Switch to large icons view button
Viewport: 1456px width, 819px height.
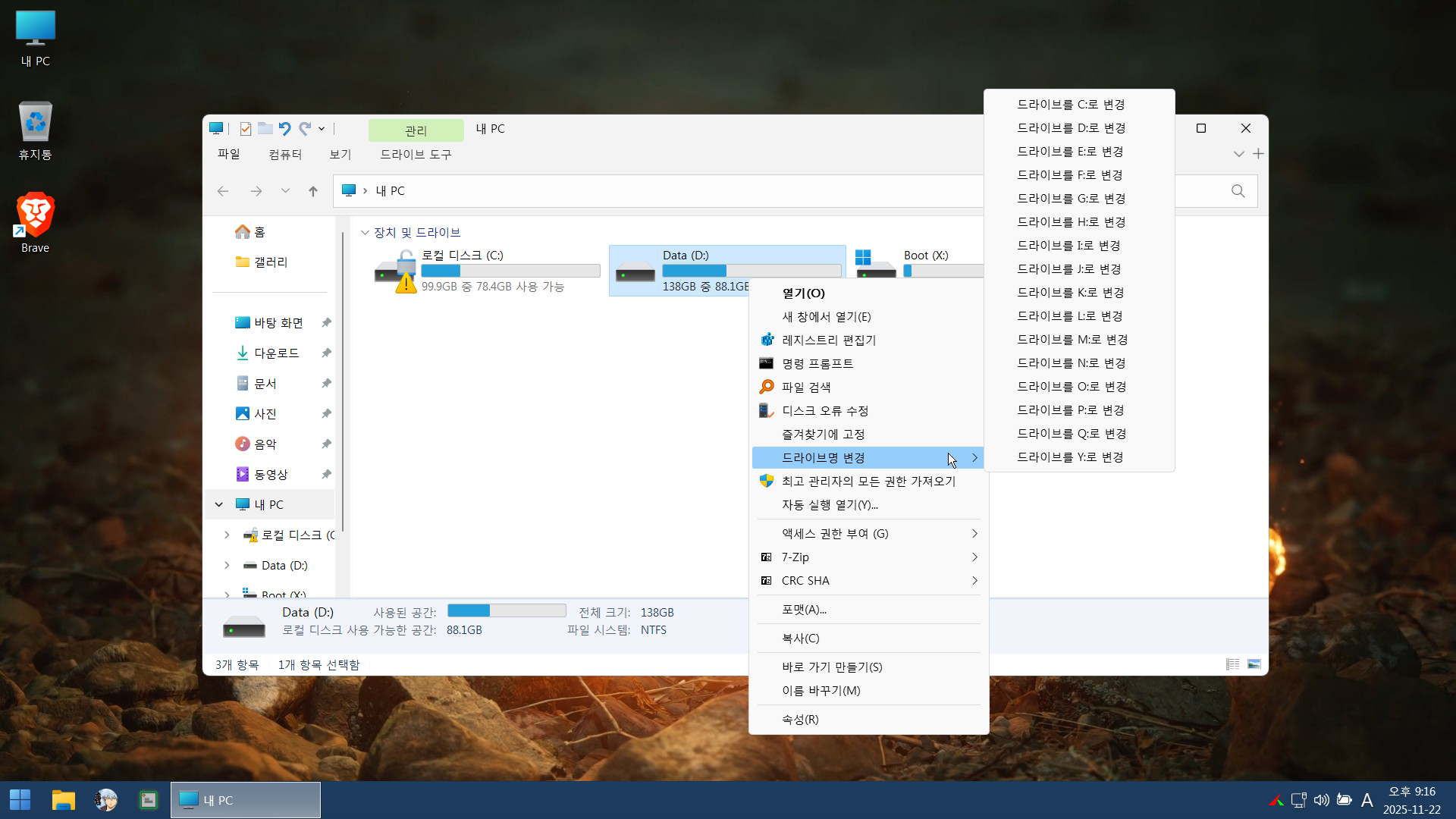coord(1254,664)
